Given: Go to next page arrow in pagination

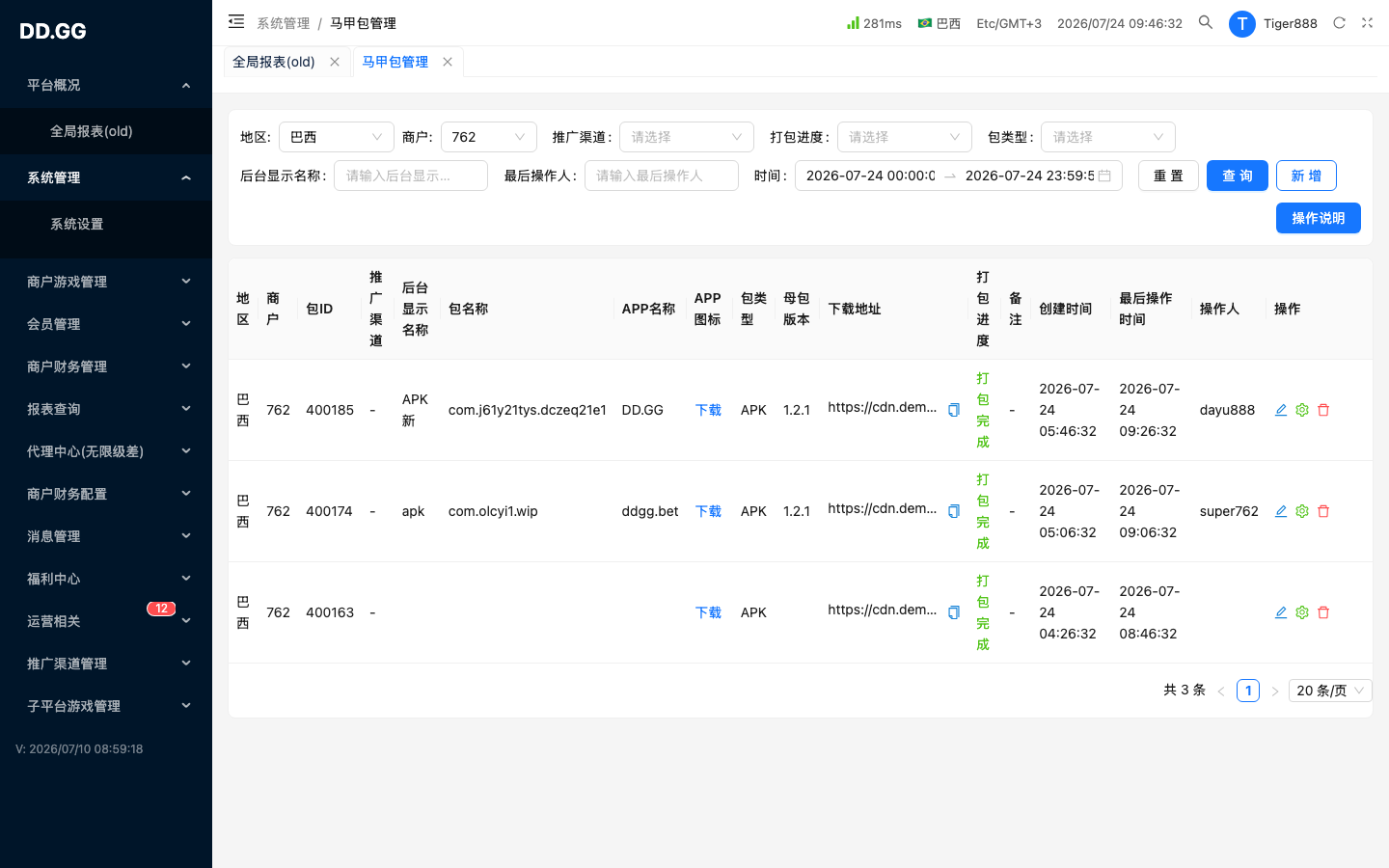Looking at the screenshot, I should tap(1275, 691).
